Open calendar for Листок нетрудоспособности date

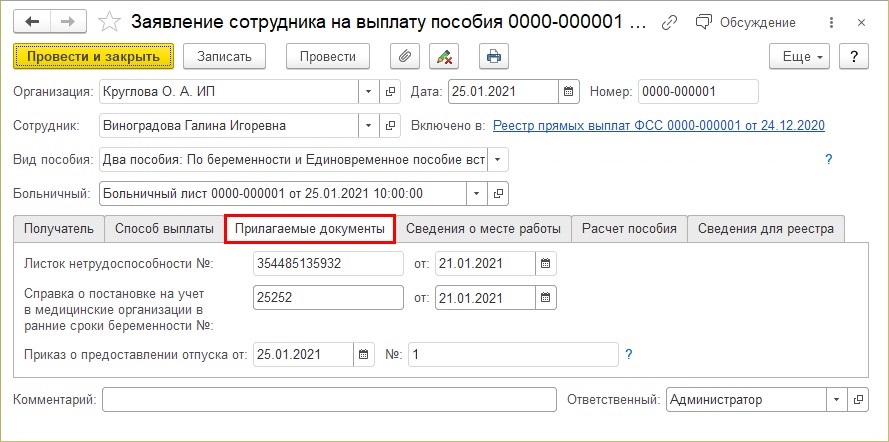click(545, 264)
